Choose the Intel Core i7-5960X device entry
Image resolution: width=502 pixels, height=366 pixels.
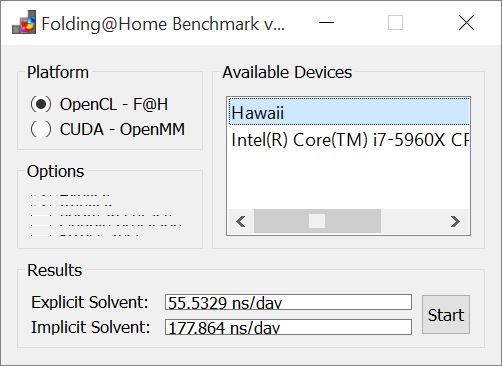pyautogui.click(x=349, y=140)
